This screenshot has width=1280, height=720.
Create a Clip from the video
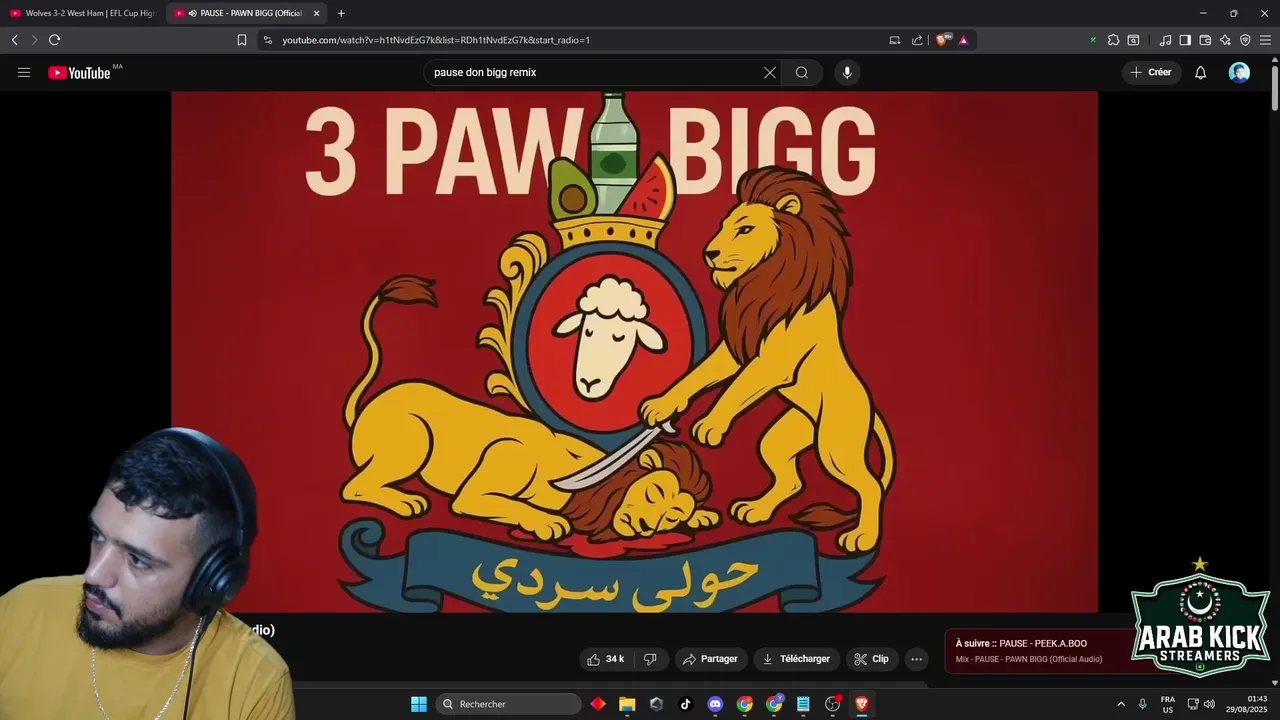tap(871, 659)
